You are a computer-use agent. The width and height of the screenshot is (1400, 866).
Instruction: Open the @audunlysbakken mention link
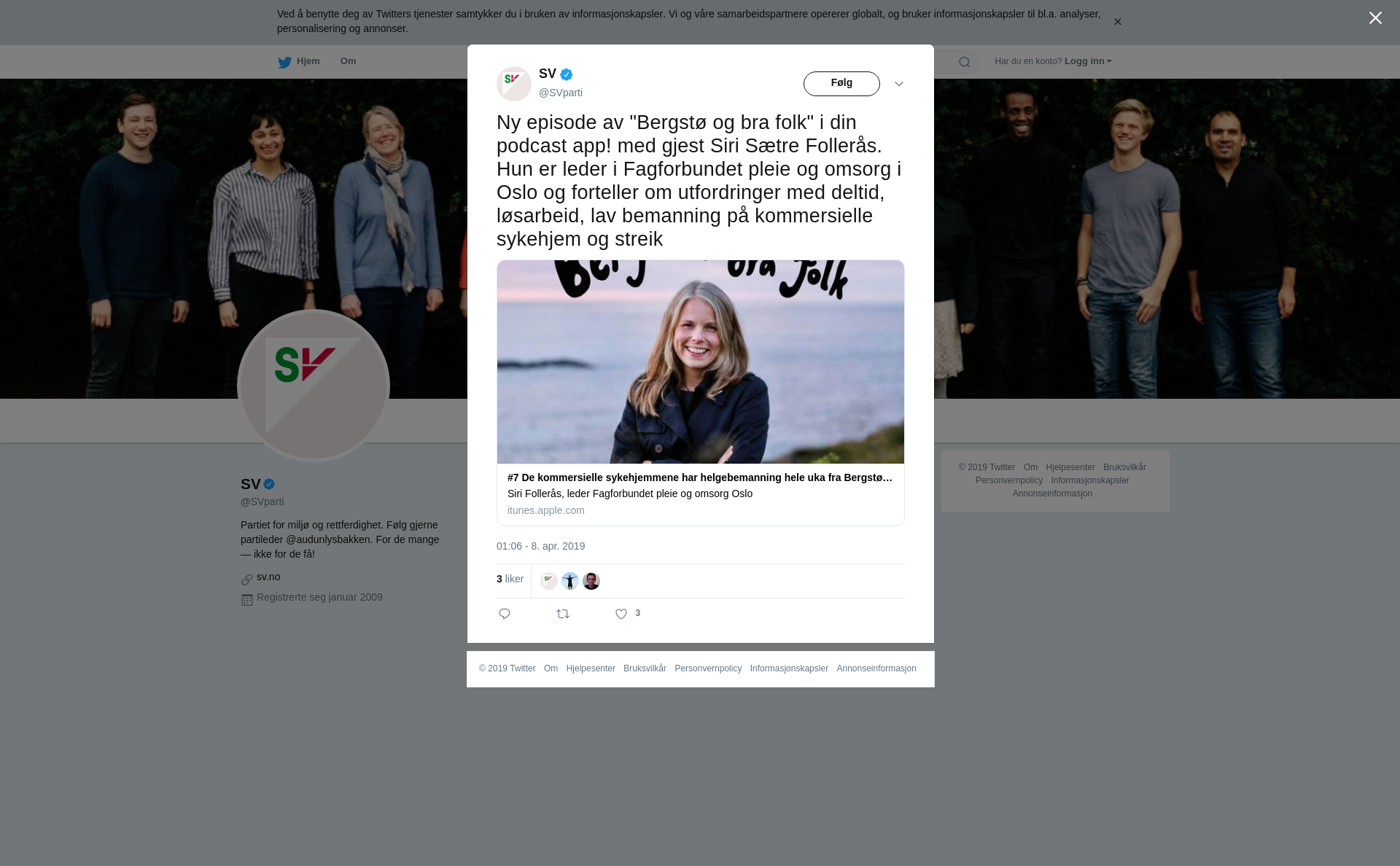click(x=328, y=539)
